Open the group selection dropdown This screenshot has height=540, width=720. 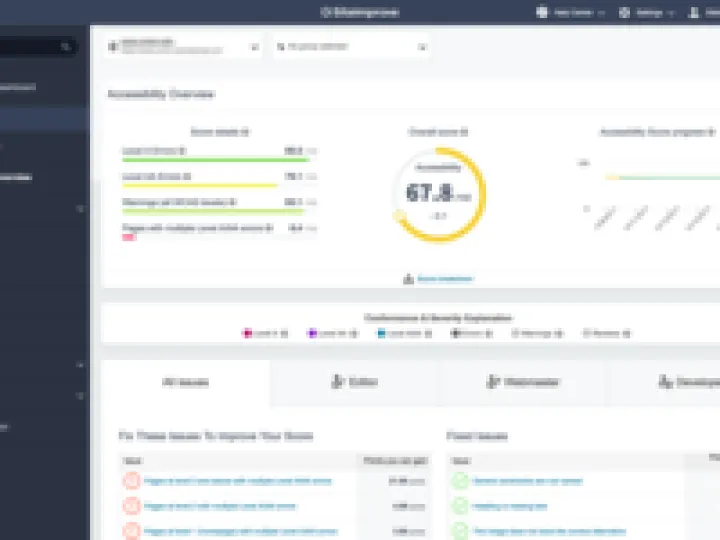[x=422, y=46]
